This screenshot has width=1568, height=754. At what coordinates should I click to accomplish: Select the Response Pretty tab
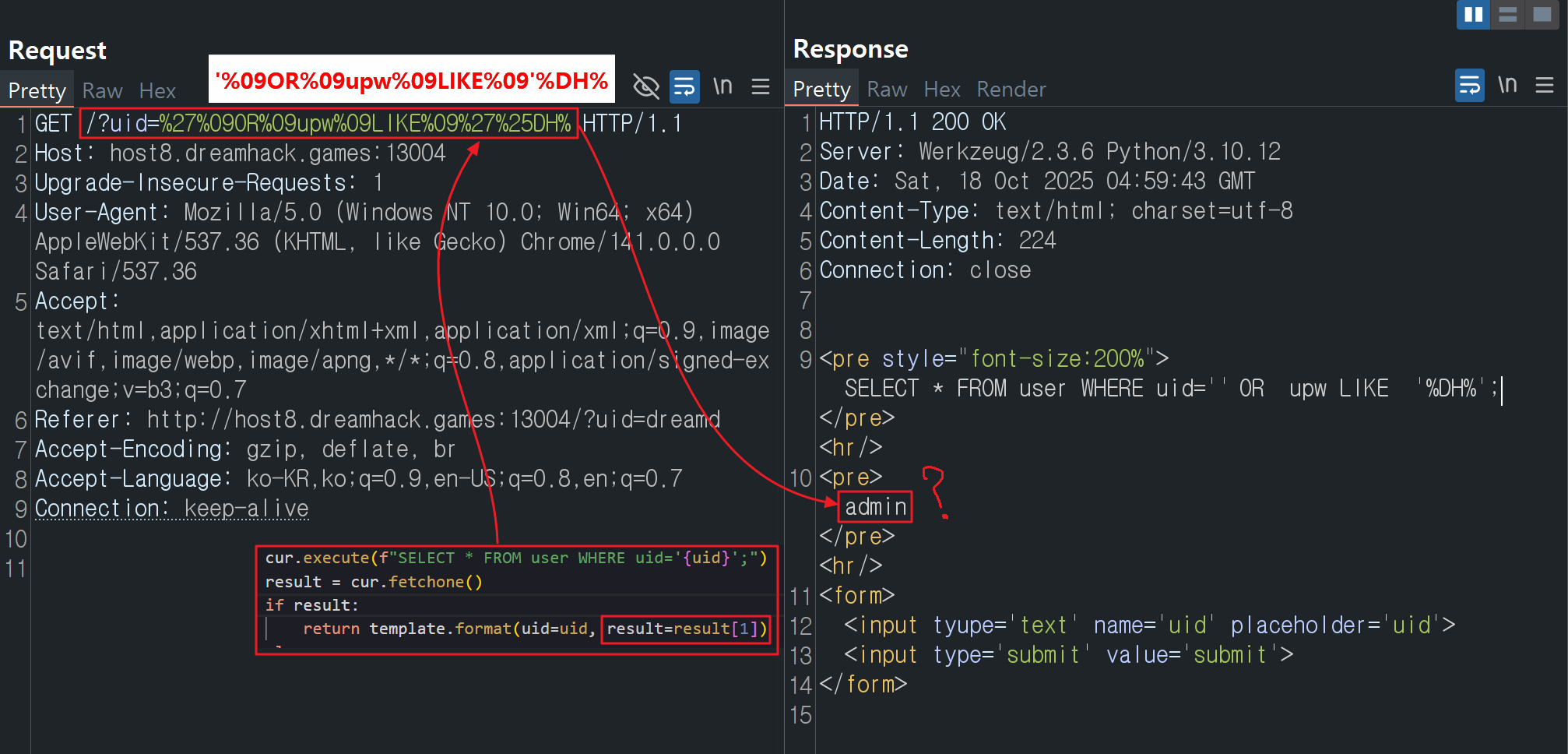(821, 90)
